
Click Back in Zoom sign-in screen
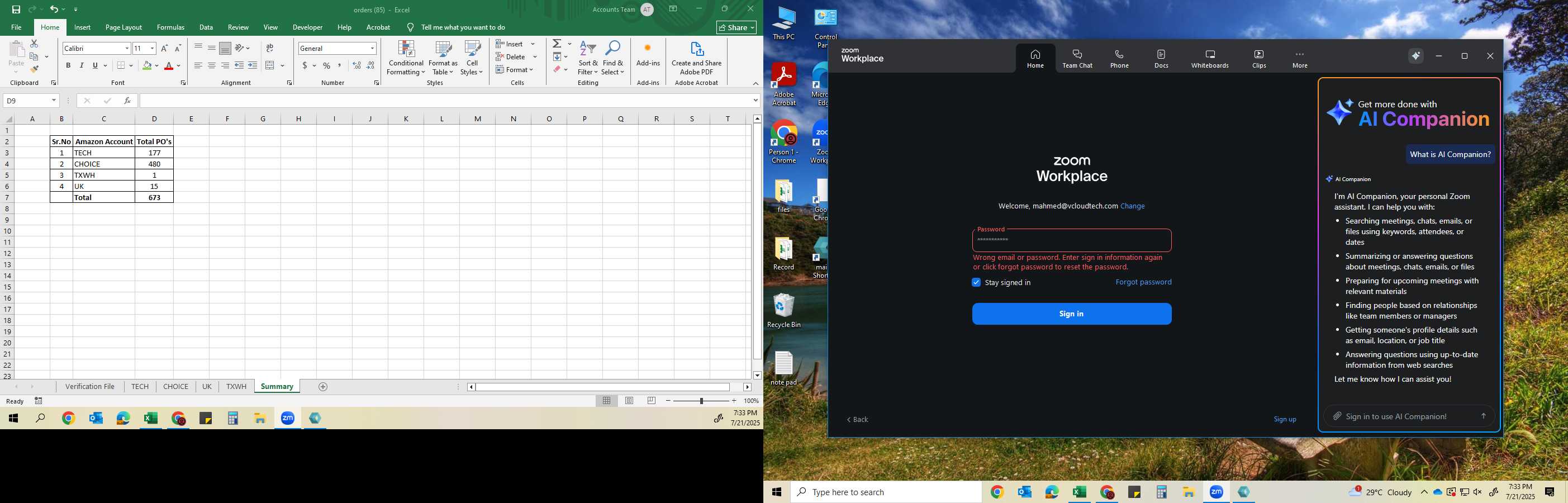pyautogui.click(x=858, y=420)
